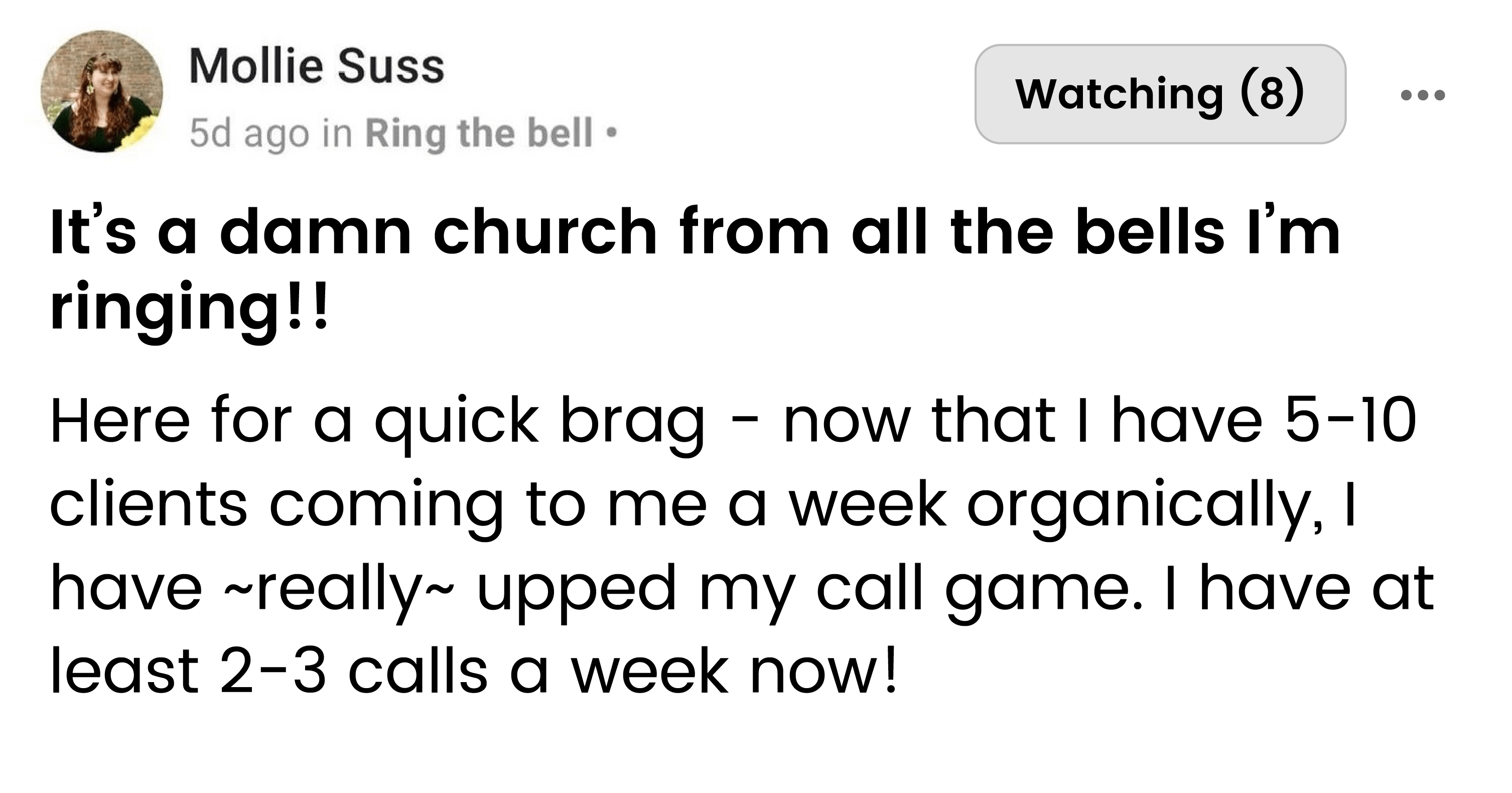1512x793 pixels.
Task: Expand more actions via the ellipsis icon
Action: pyautogui.click(x=1422, y=95)
